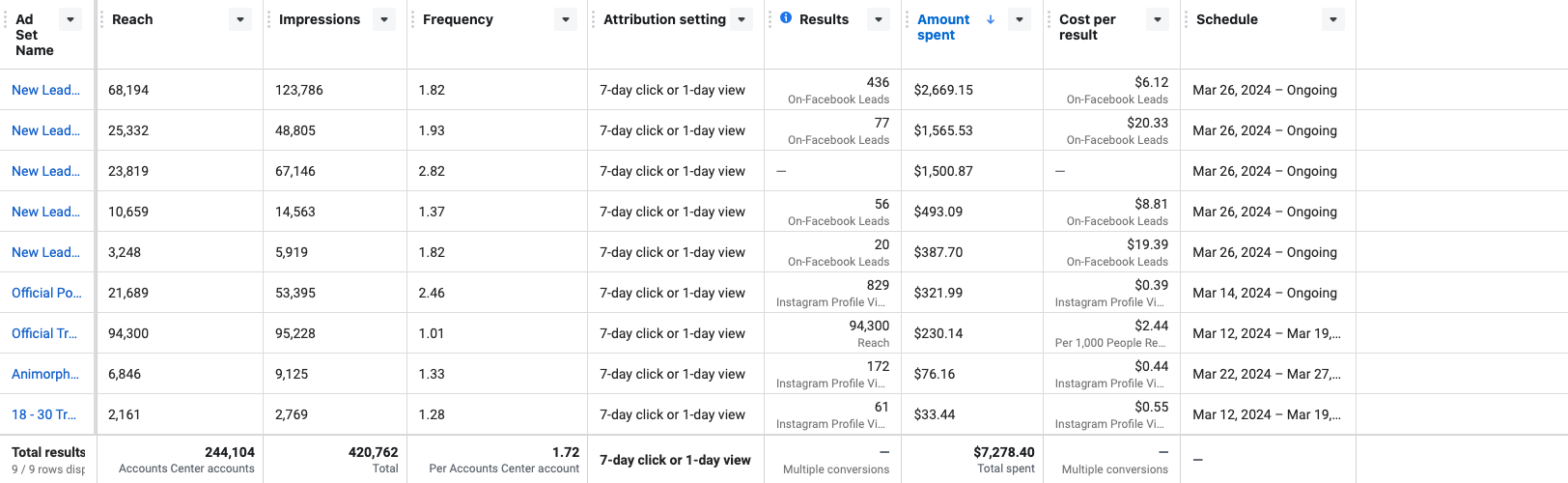
Task: Open the Official Tr... ad set
Action: coord(44,333)
